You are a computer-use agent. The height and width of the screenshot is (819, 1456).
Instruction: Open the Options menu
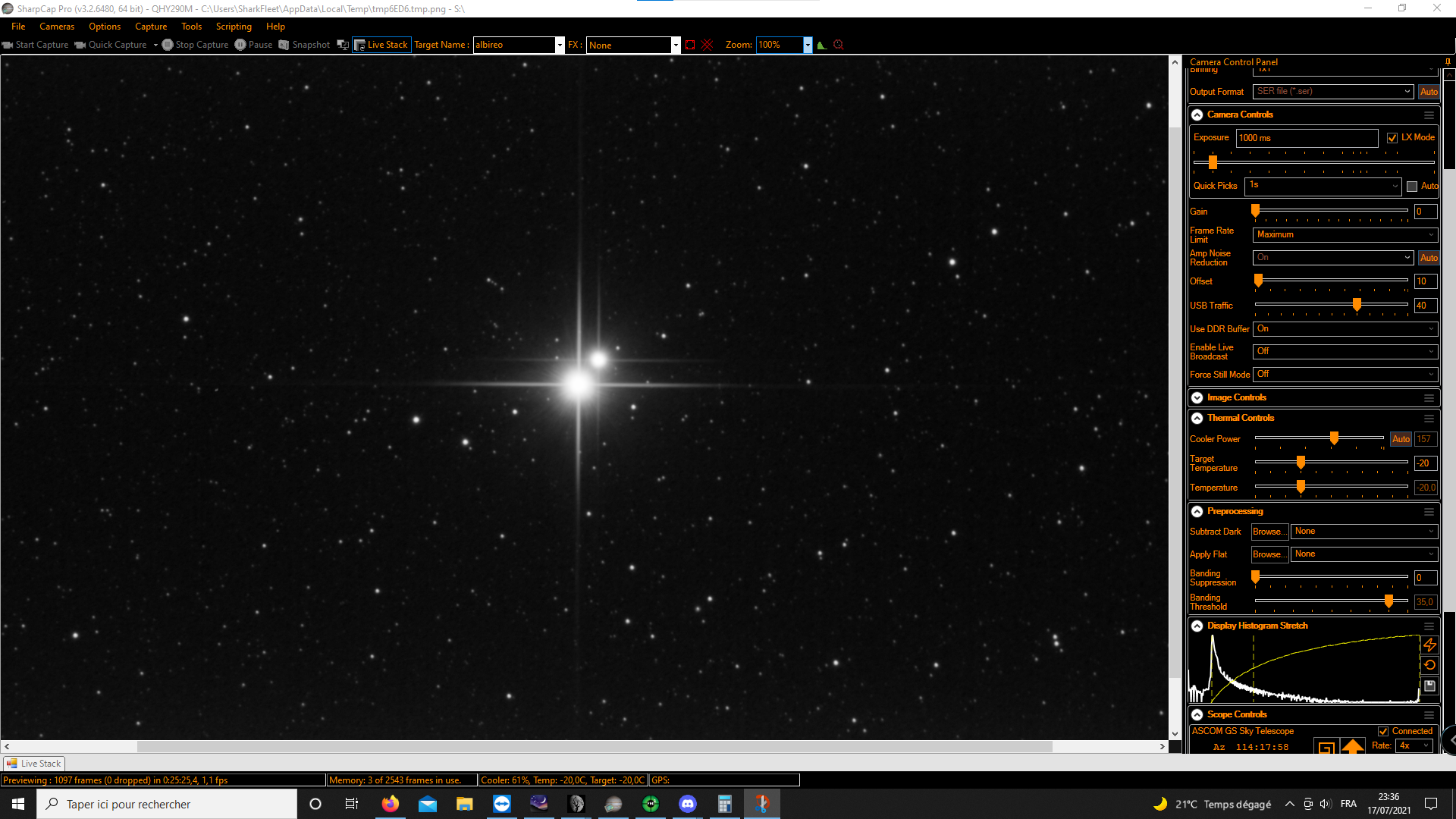(105, 27)
